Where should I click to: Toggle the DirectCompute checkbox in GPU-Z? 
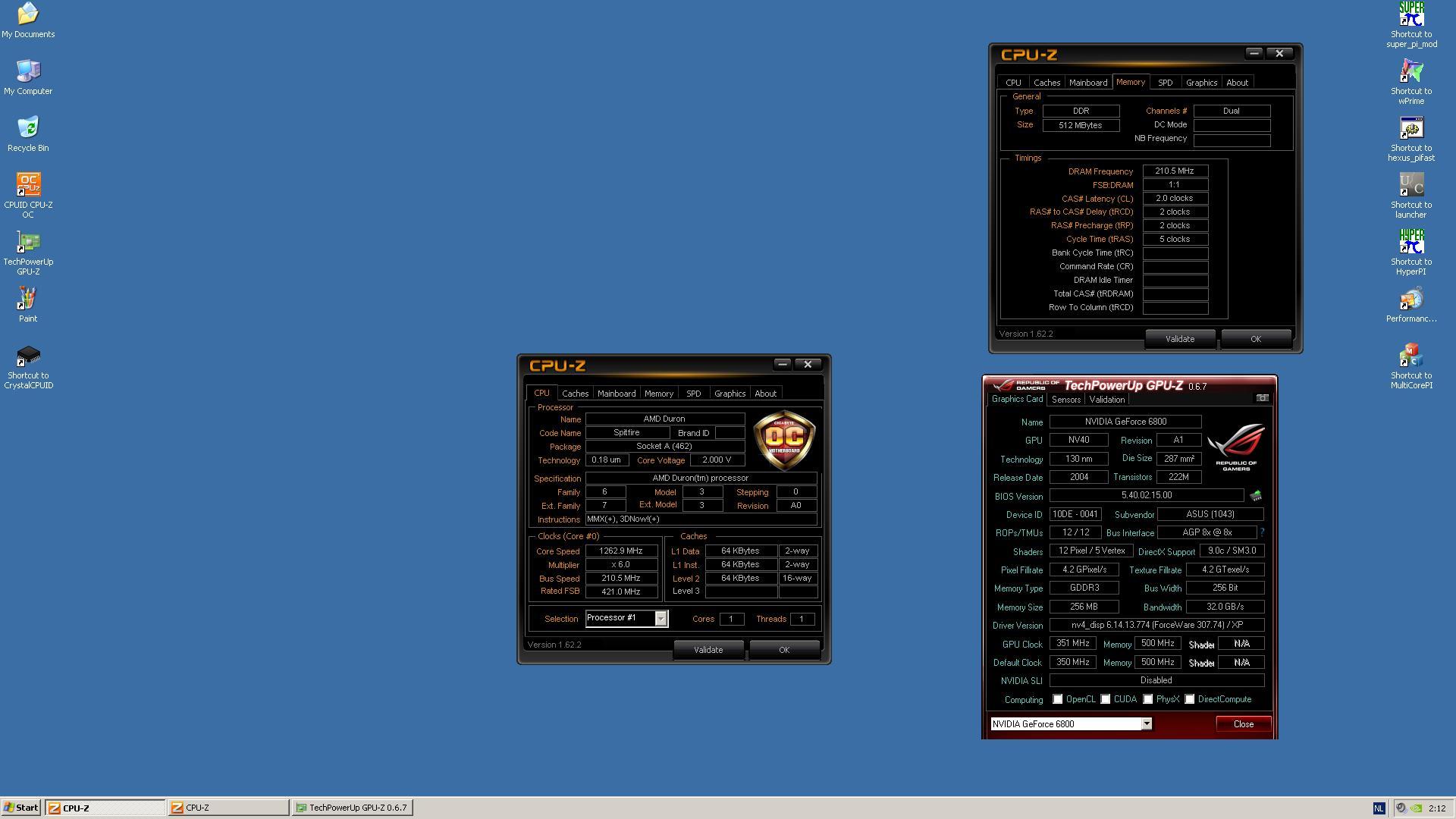pyautogui.click(x=1190, y=699)
